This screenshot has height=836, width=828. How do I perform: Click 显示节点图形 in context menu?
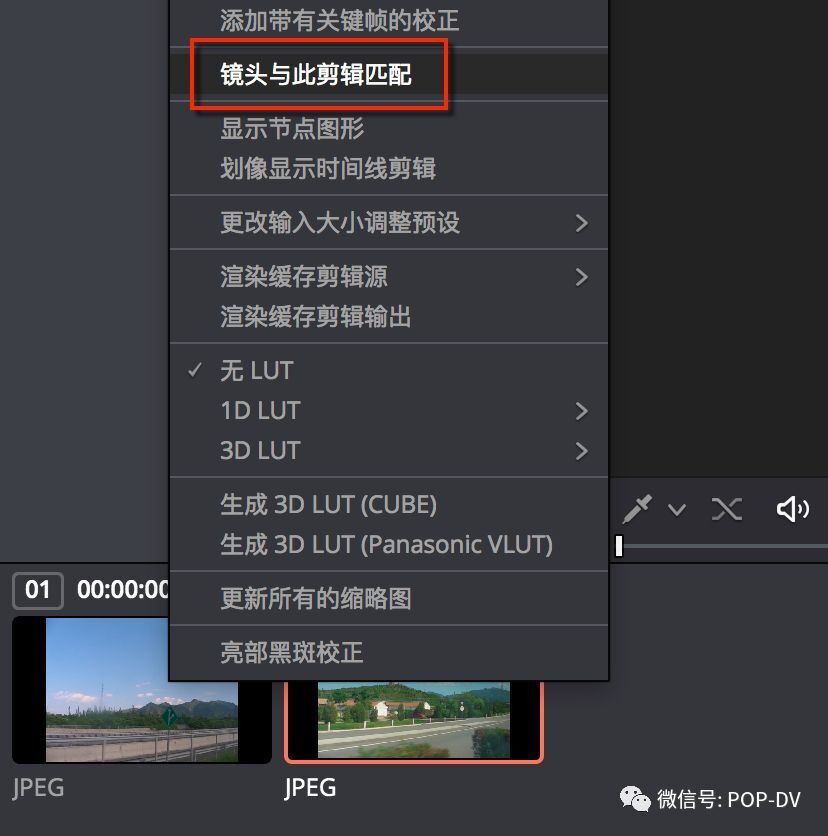[389, 128]
